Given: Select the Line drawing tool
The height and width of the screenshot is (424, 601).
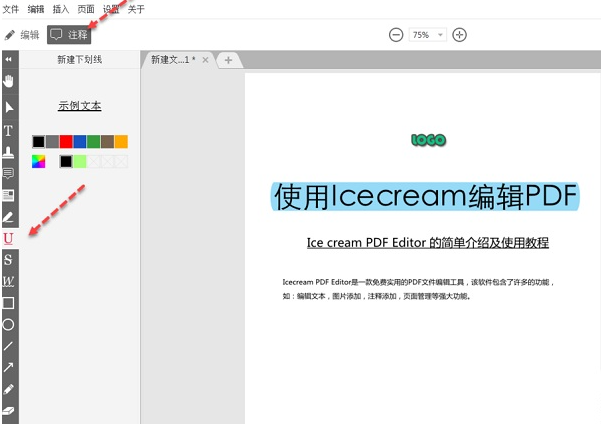Looking at the screenshot, I should [x=8, y=346].
